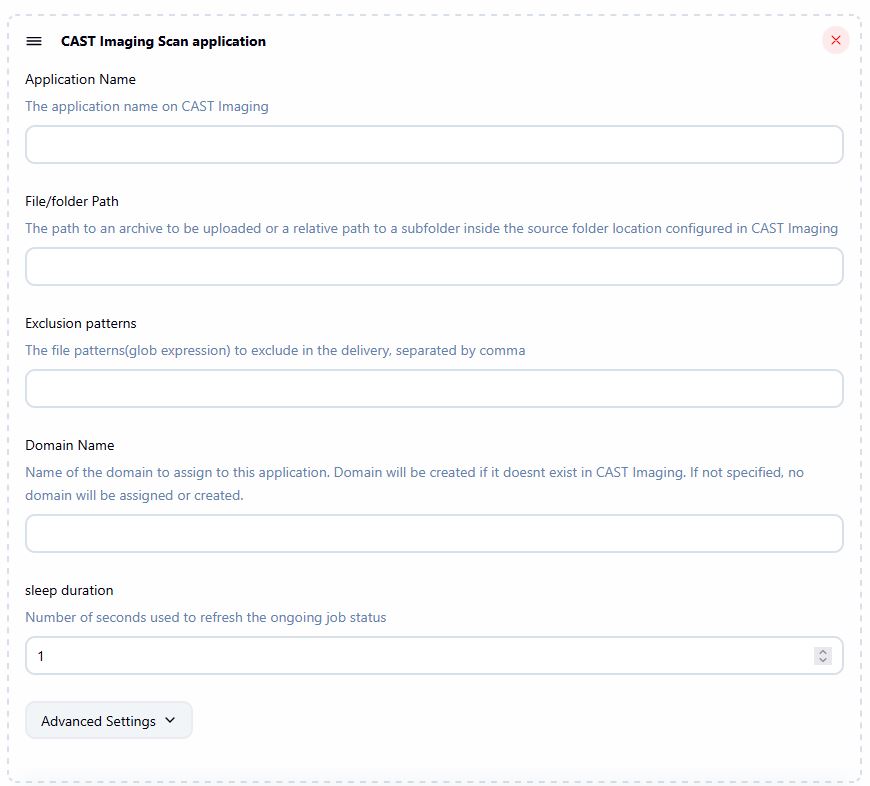Select the Exclusion patterns input field

pyautogui.click(x=434, y=389)
